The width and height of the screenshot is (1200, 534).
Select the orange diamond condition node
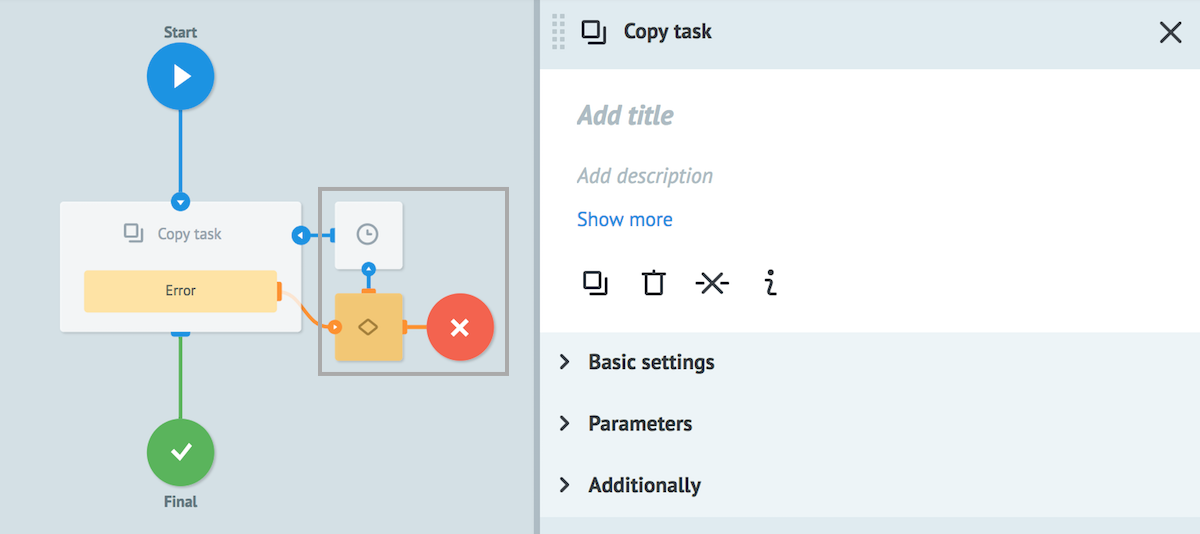[368, 327]
